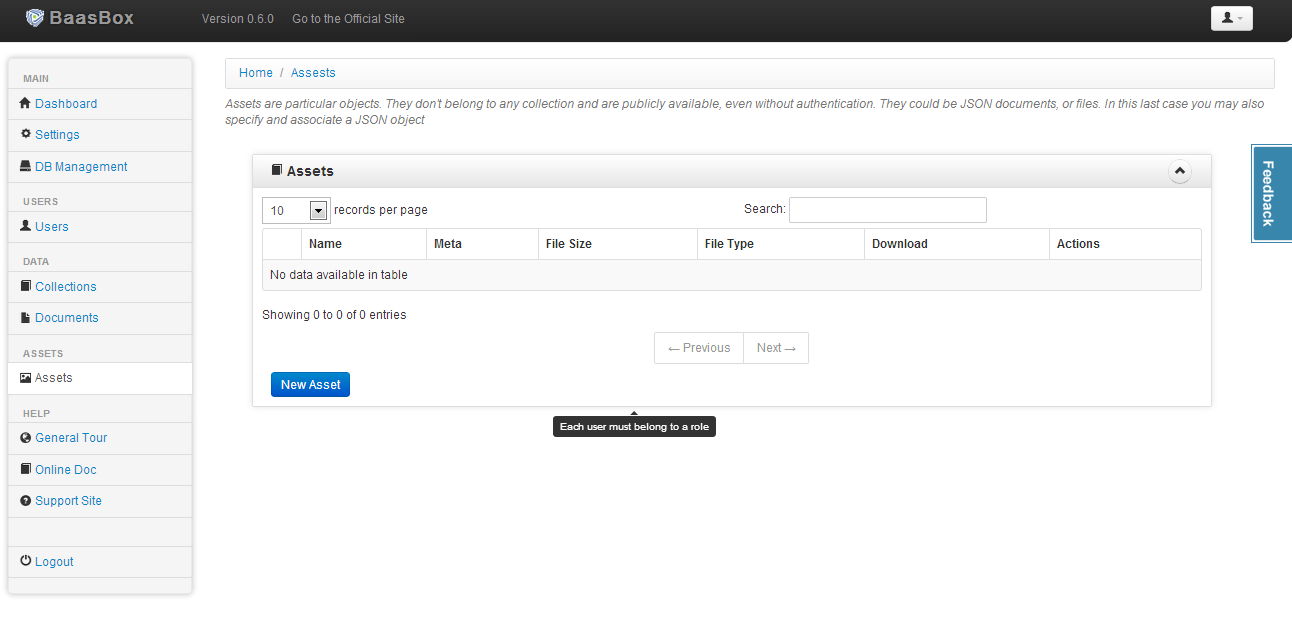The width and height of the screenshot is (1292, 632).
Task: Click 'Showing 0 to 0 of 0 entries' text
Action: coord(334,315)
